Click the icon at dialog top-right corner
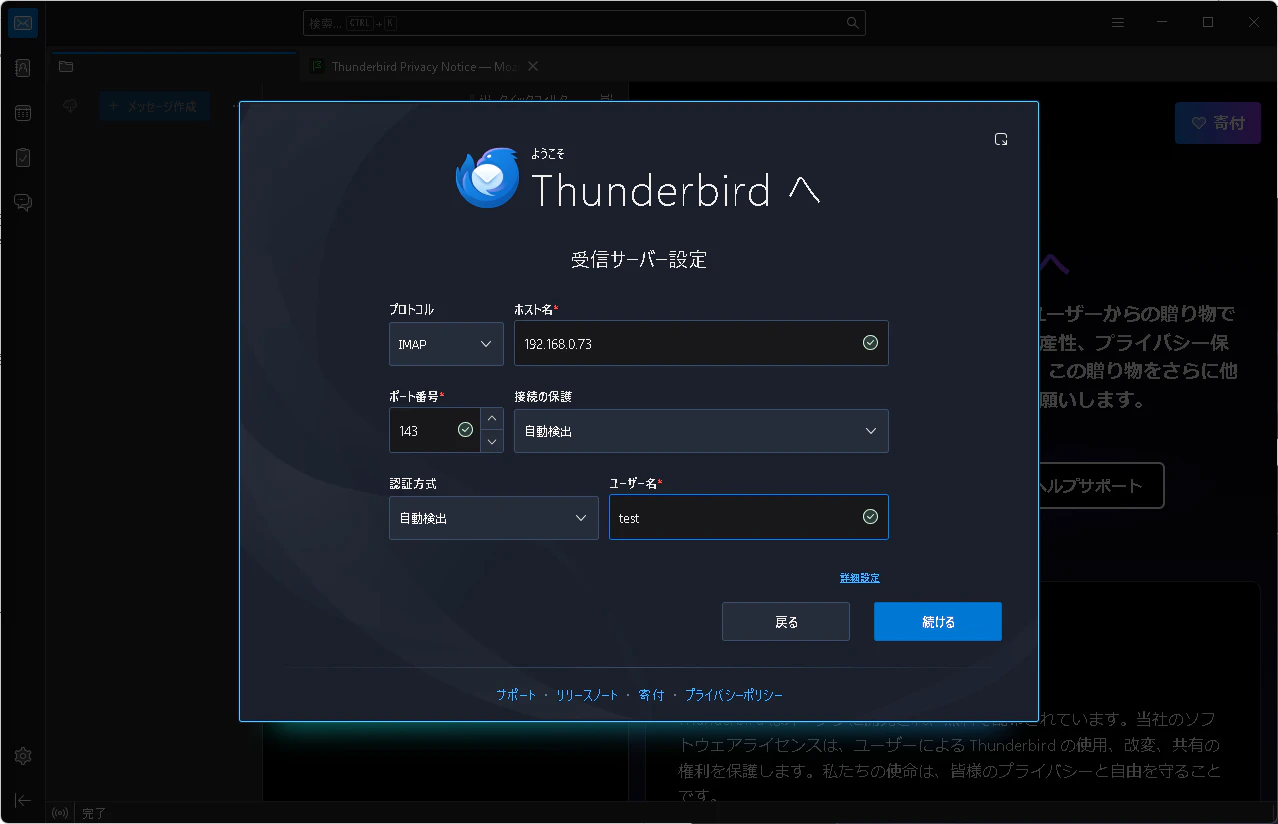 click(1001, 139)
